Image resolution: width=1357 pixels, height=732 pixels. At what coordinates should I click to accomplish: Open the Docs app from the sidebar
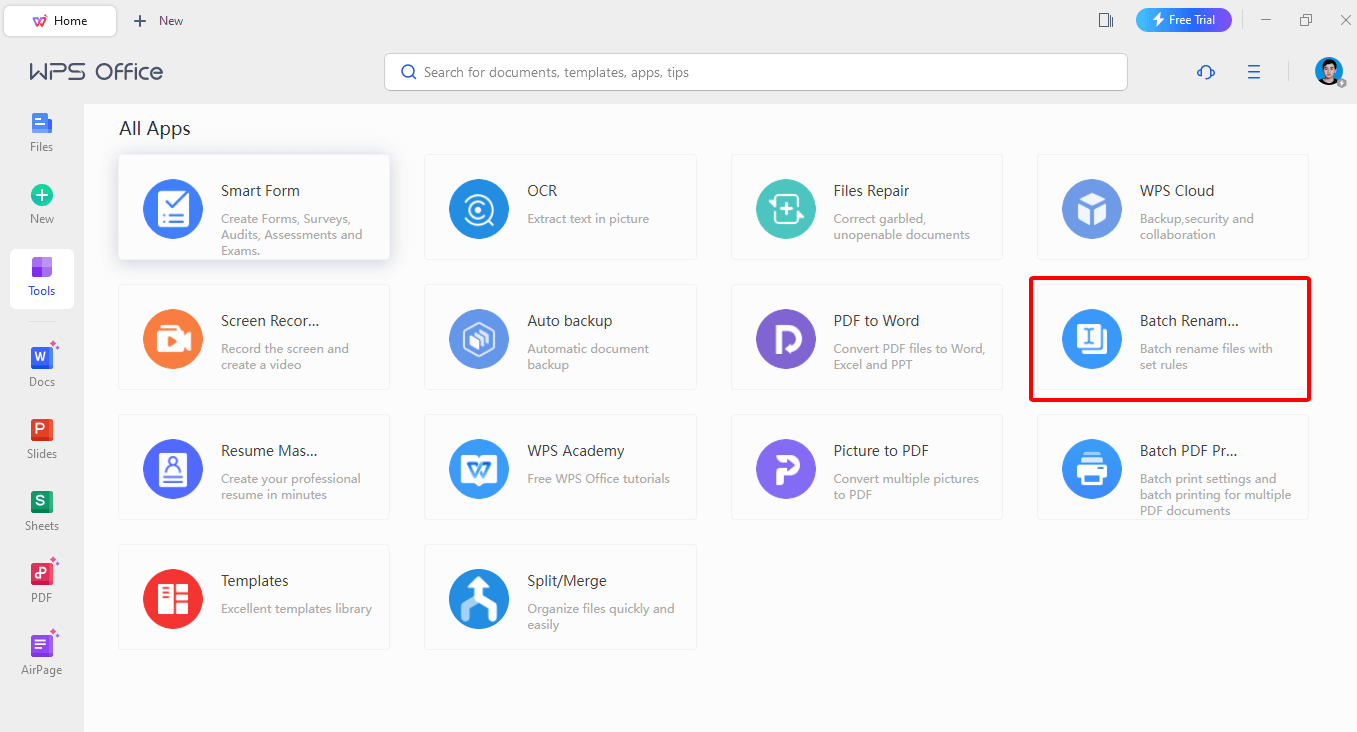pyautogui.click(x=41, y=362)
